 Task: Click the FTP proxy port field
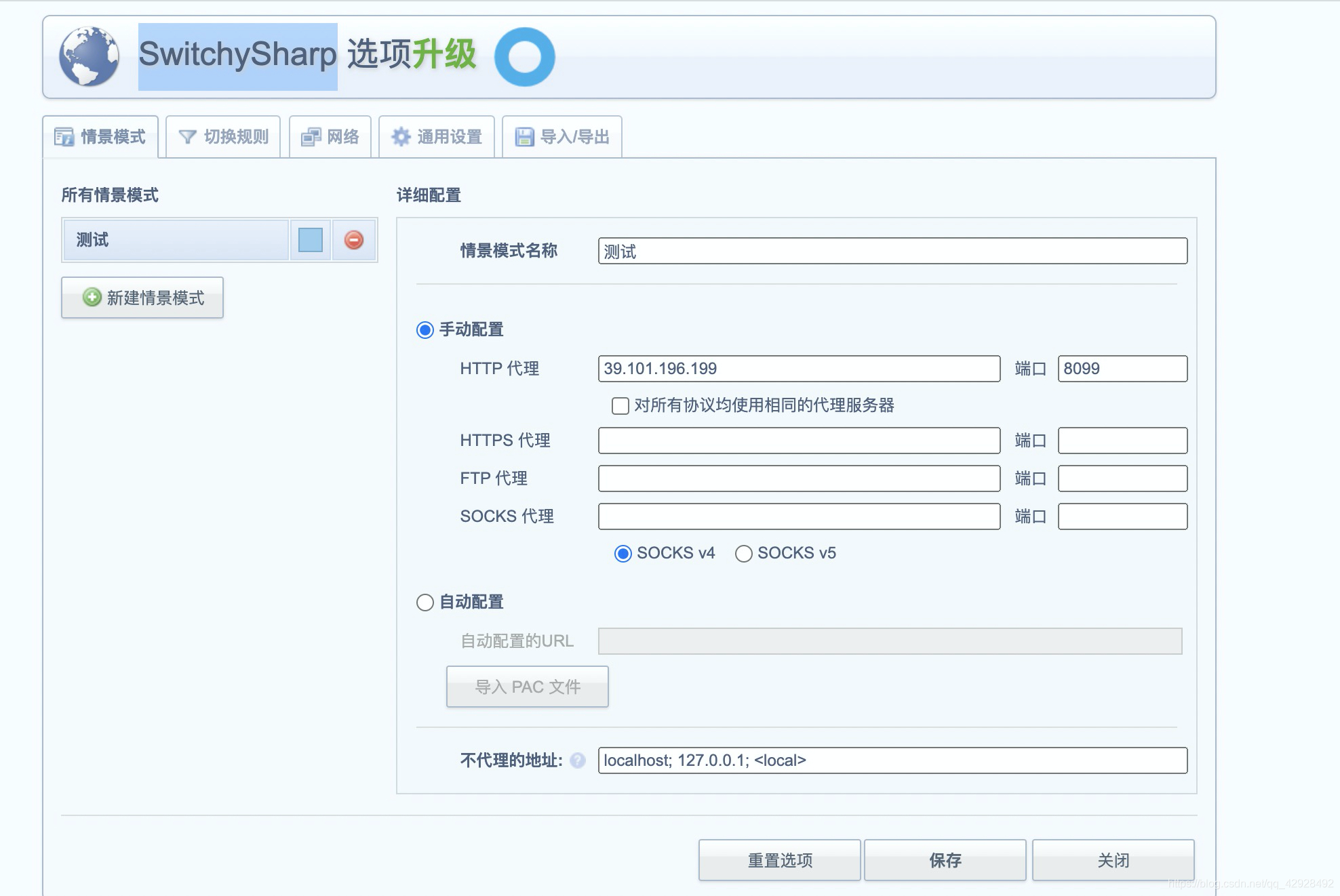[x=1122, y=478]
